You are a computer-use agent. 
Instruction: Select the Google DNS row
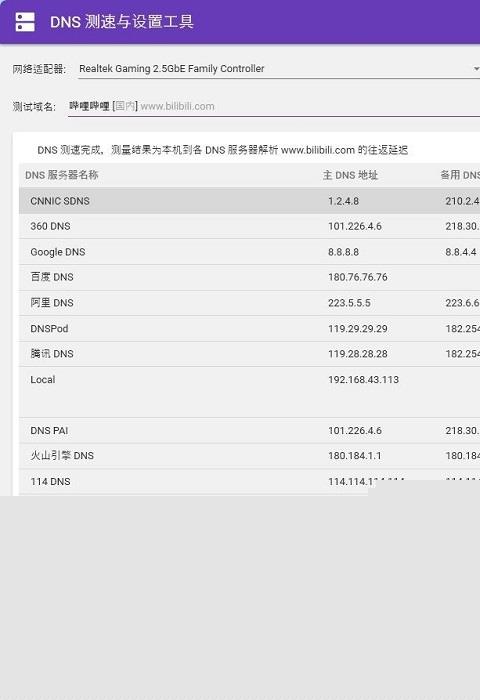[x=249, y=252]
